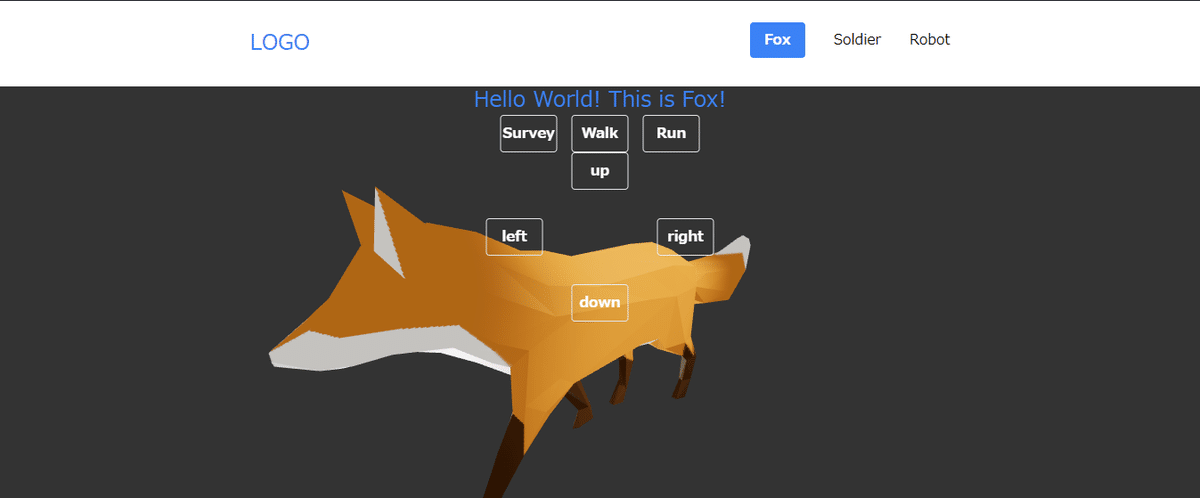The height and width of the screenshot is (498, 1200).
Task: Start the Walk animation
Action: tap(600, 133)
